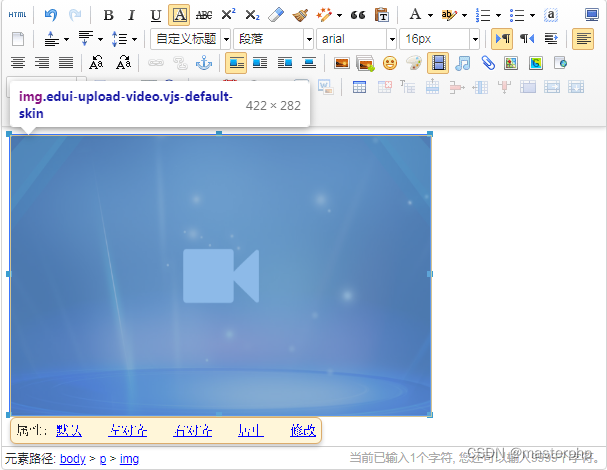Activate the format painter brush
607x470 pixels.
click(x=300, y=15)
